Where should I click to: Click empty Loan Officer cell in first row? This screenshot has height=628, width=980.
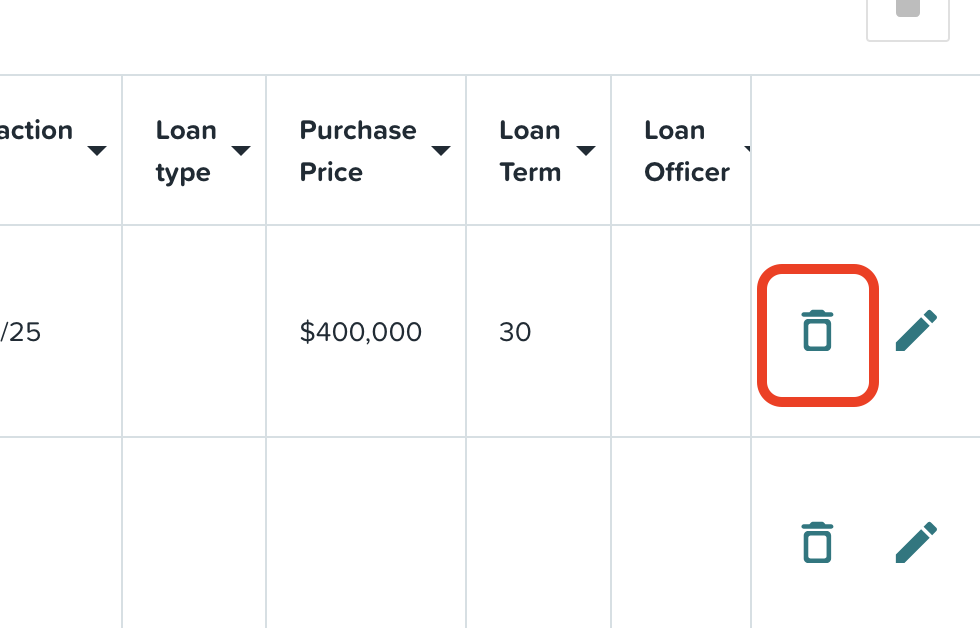tap(681, 331)
